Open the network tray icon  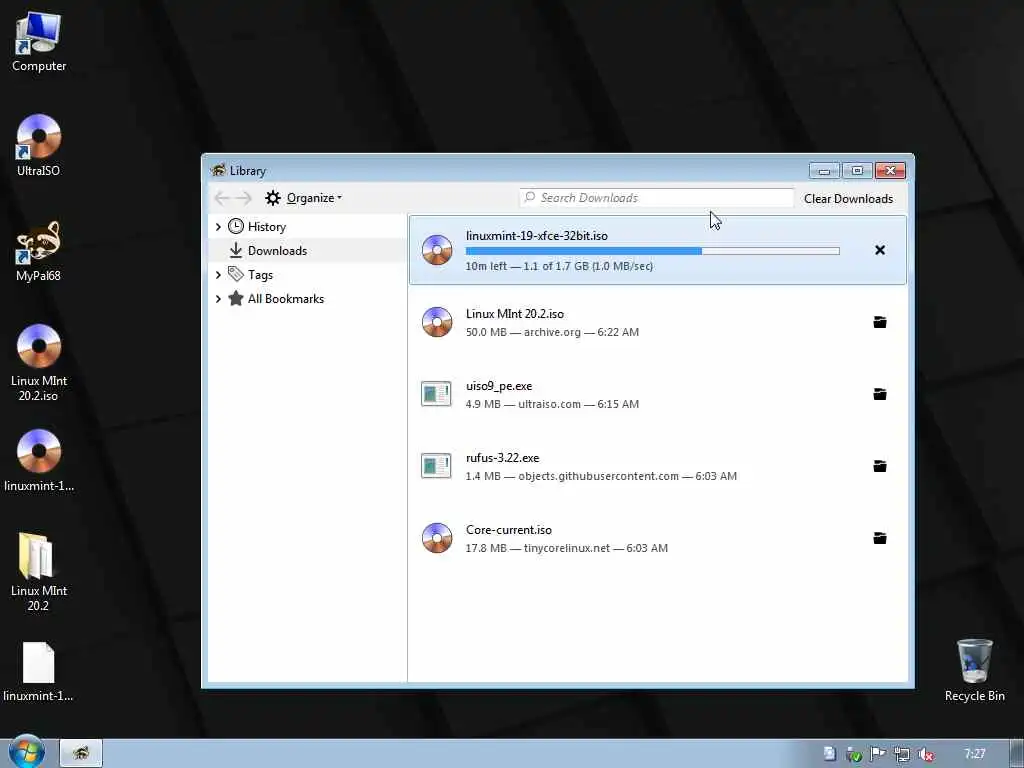point(902,754)
